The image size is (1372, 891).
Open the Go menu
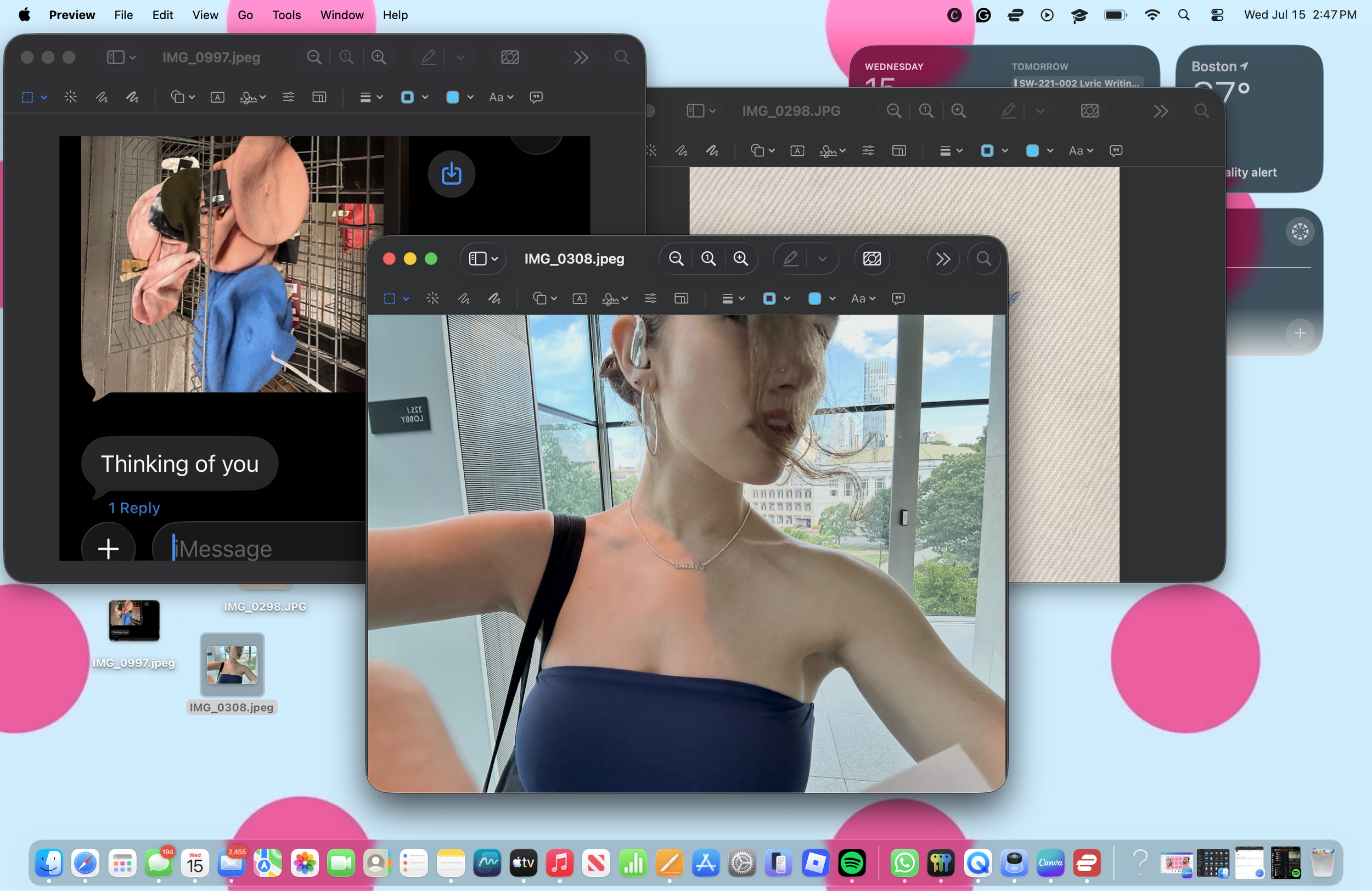click(245, 15)
